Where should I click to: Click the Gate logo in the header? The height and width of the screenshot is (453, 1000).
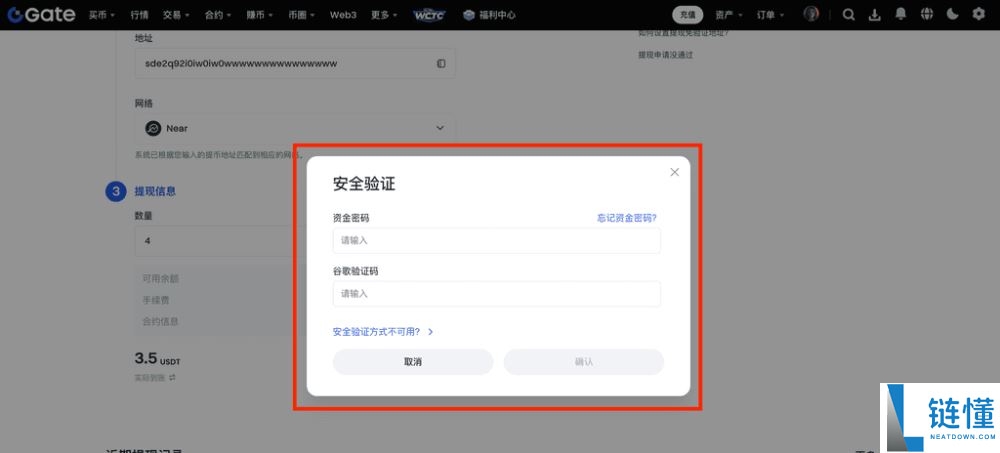point(41,15)
